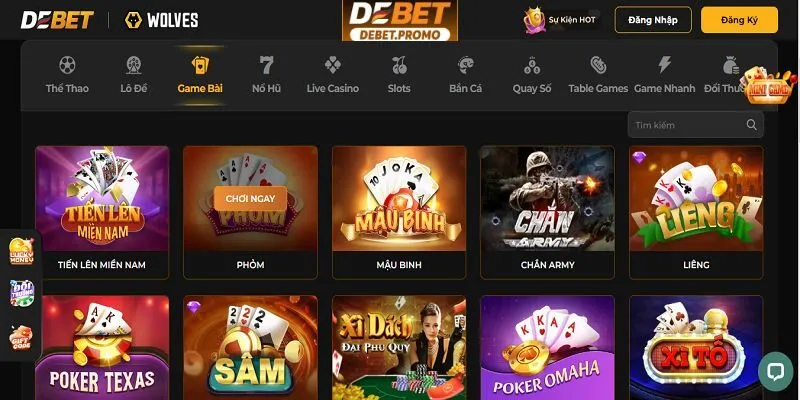Open the Xì Dách Đại Phú Quý game

point(399,348)
